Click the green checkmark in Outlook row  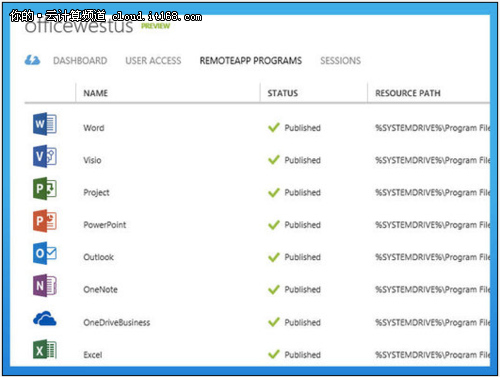point(274,257)
